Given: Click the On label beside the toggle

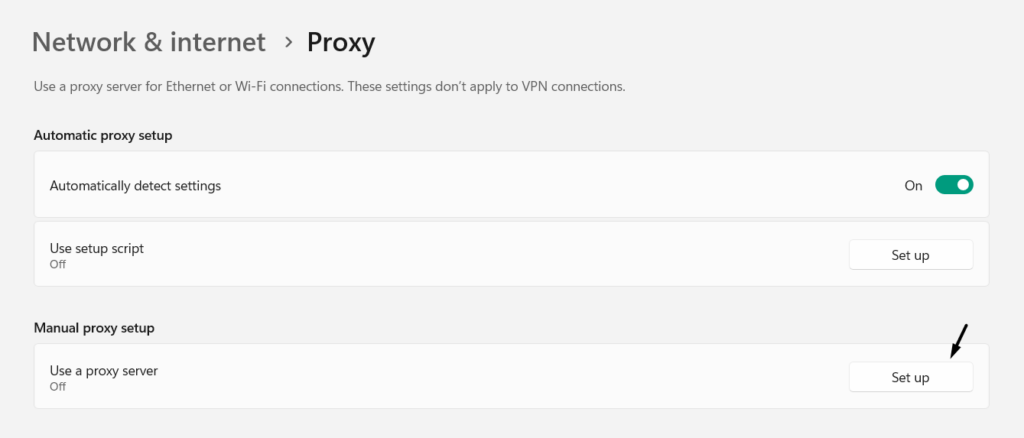Looking at the screenshot, I should (913, 185).
